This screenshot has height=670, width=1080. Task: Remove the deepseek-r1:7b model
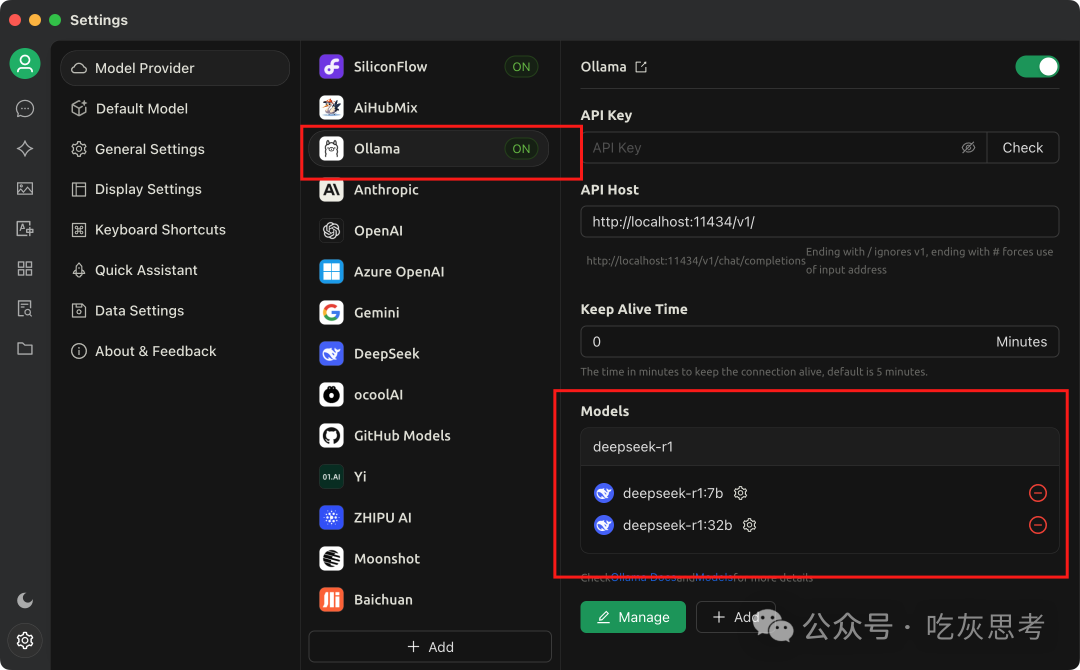click(x=1037, y=493)
